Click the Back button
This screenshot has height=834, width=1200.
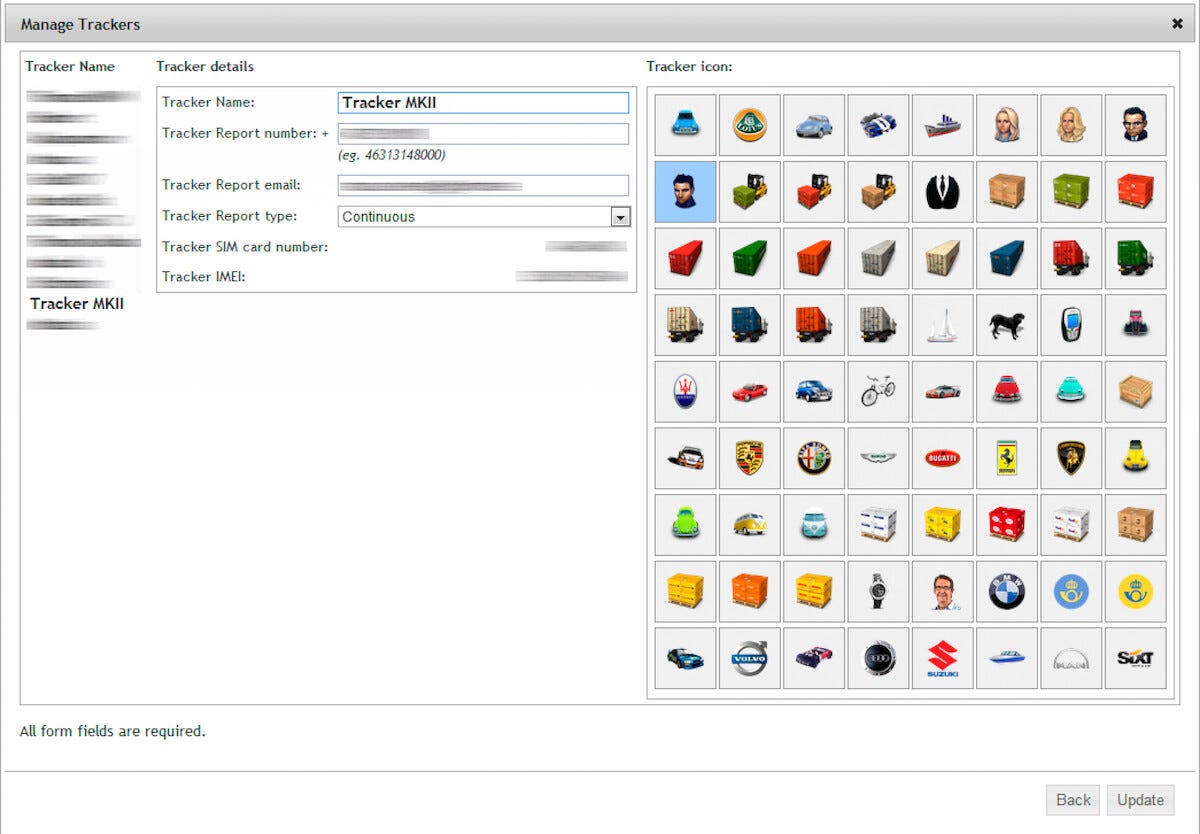pyautogui.click(x=1073, y=800)
